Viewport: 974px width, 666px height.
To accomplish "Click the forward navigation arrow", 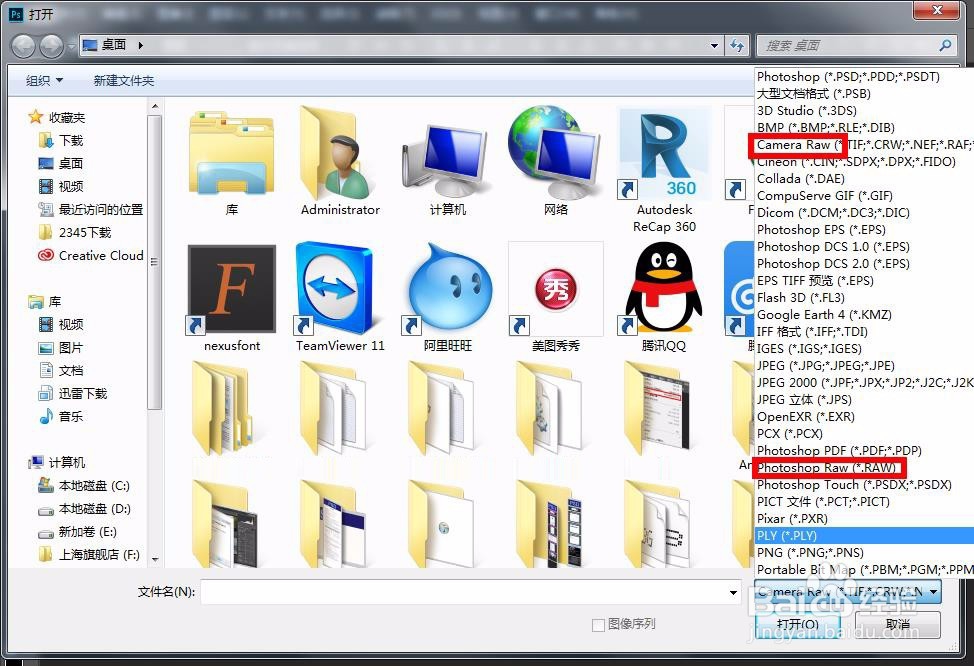I will 51,46.
